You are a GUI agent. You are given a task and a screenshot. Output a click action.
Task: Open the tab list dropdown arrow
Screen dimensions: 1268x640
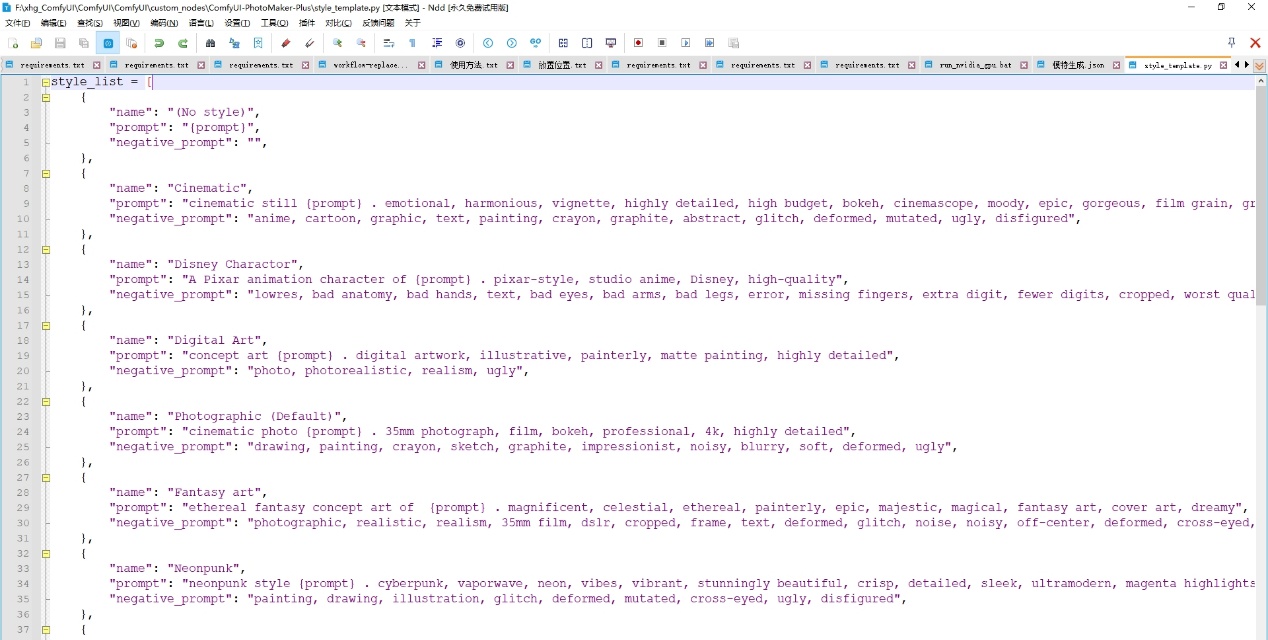tap(1259, 65)
